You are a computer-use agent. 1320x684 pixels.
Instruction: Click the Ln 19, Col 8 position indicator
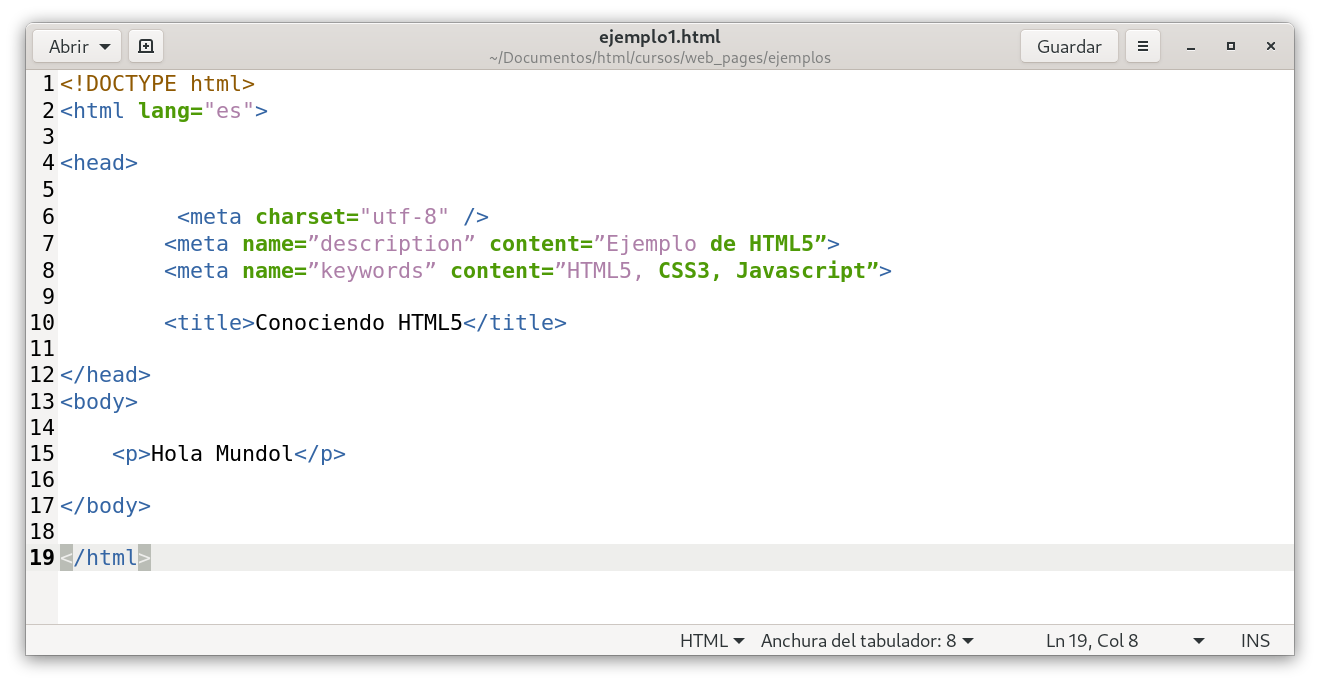1092,641
